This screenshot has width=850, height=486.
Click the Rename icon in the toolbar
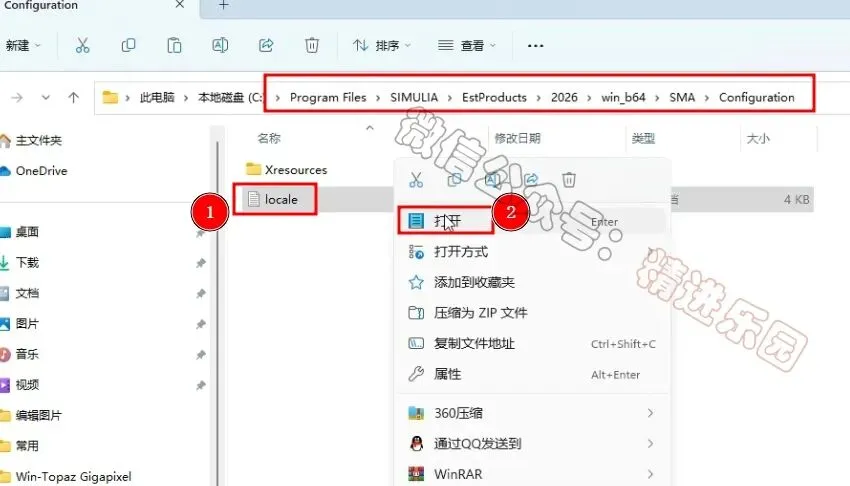coord(220,46)
